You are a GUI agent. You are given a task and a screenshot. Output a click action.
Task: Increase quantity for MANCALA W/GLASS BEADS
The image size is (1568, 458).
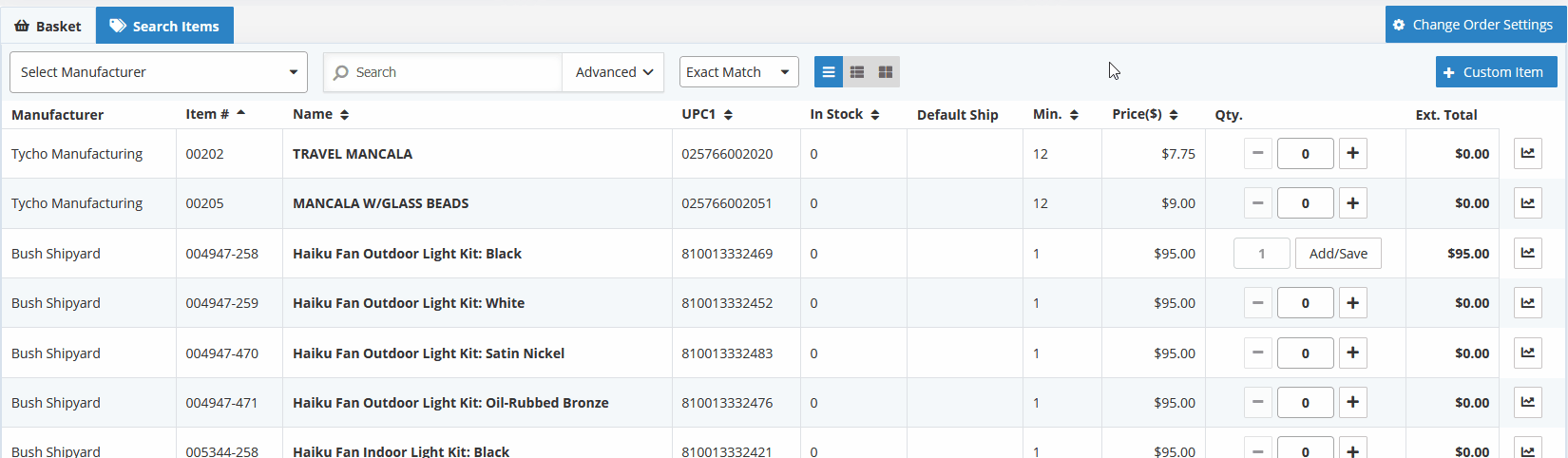(x=1352, y=203)
